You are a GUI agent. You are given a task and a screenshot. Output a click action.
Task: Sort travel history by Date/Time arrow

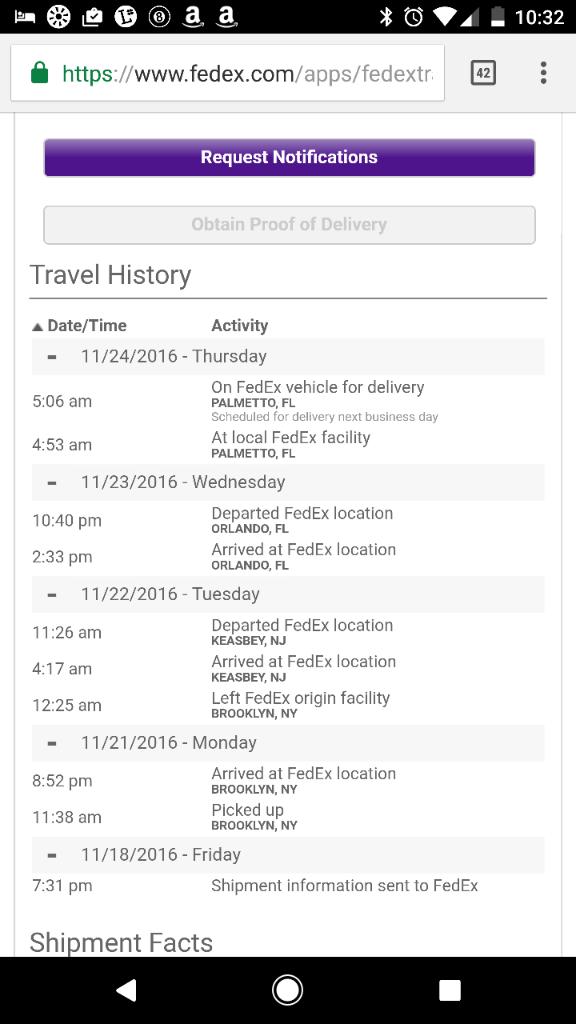[37, 326]
